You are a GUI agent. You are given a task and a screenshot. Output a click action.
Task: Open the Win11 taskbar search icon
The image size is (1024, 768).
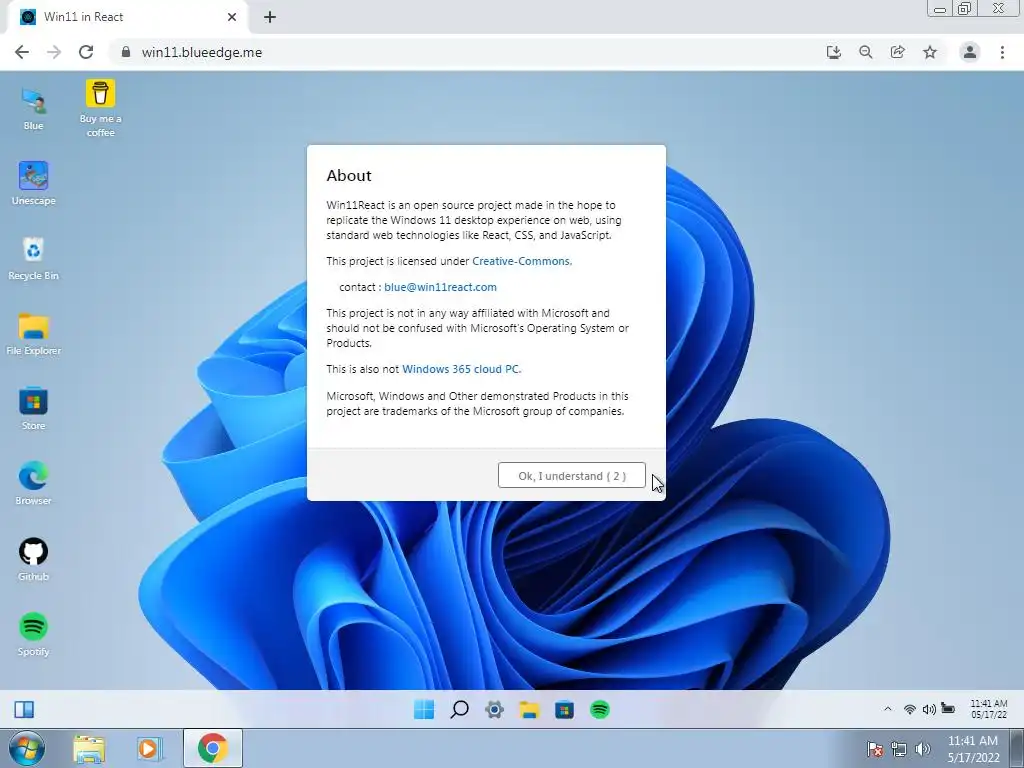click(459, 709)
